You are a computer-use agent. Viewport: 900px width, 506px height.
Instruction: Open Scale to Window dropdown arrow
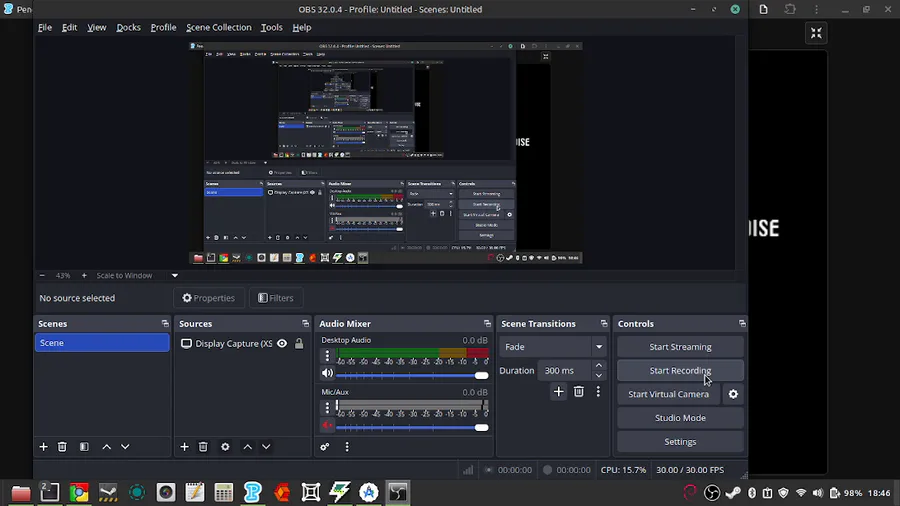coord(174,275)
